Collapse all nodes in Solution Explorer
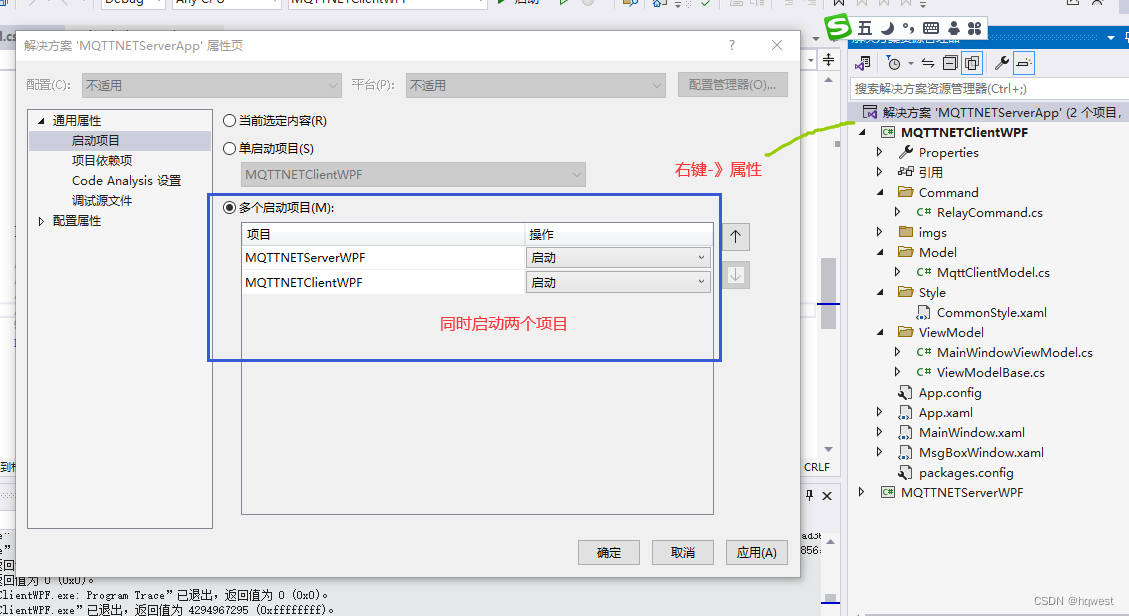The height and width of the screenshot is (616, 1129). 948,62
